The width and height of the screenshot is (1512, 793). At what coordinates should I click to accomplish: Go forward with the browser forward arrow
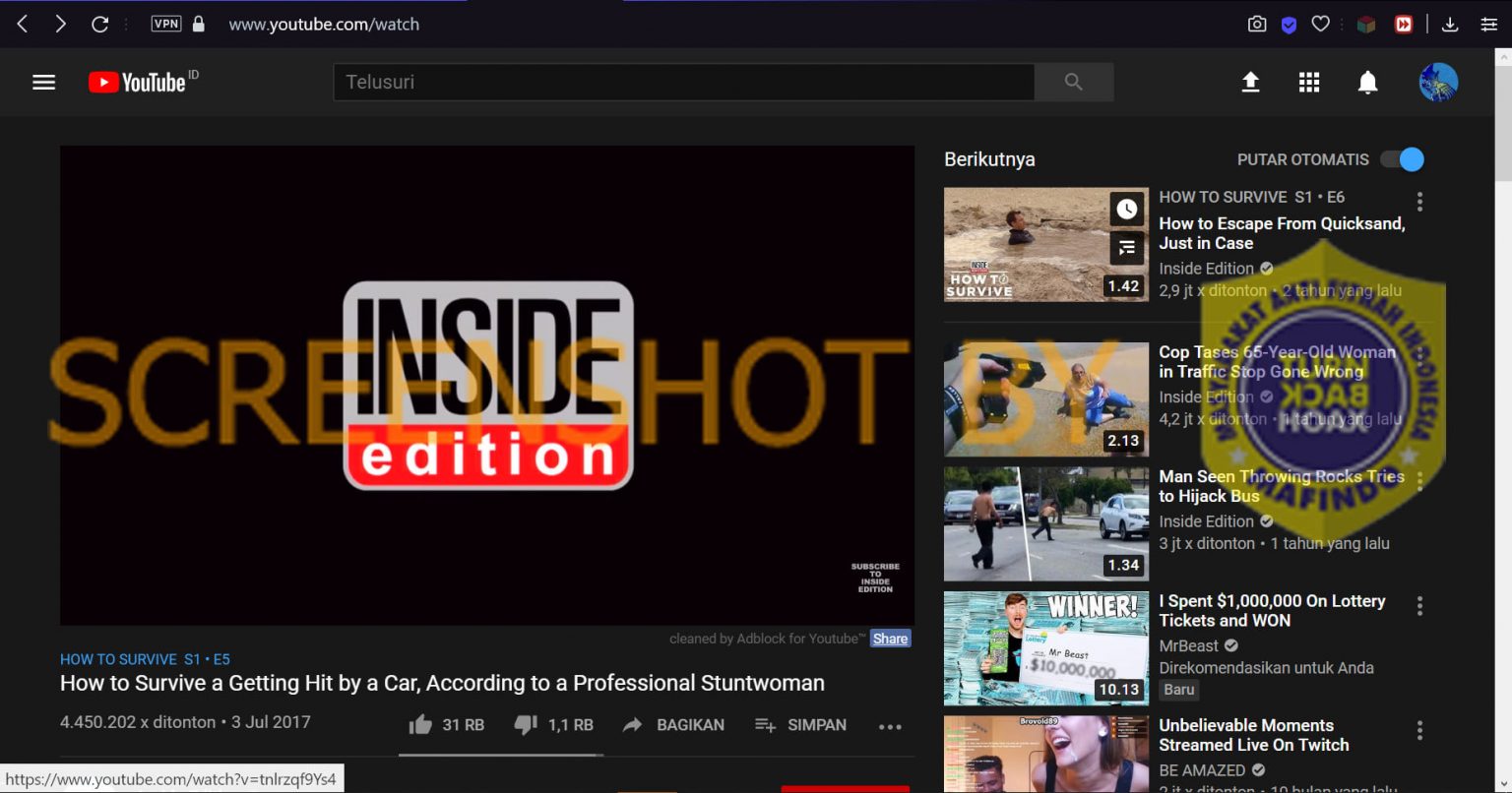(61, 24)
